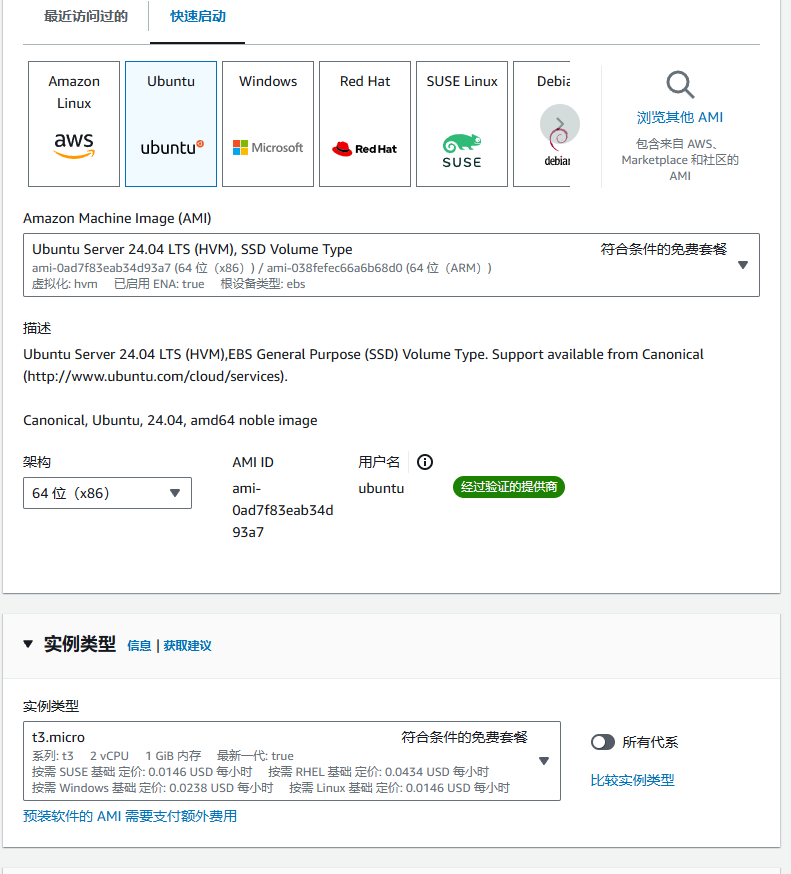Viewport: 791px width, 874px height.
Task: Choose the Windows Microsoft AMI card
Action: point(268,124)
